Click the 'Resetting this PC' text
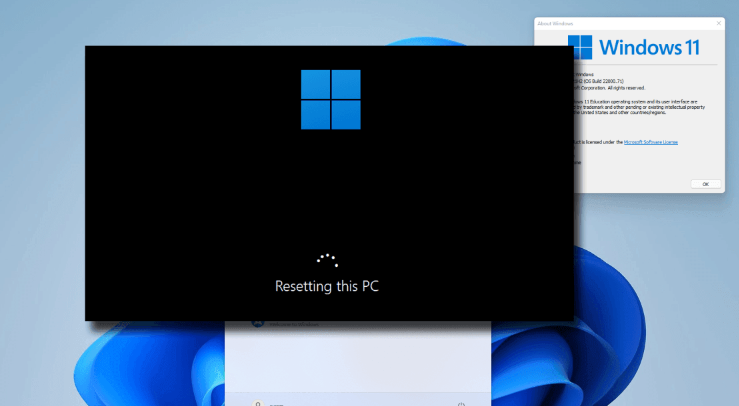The image size is (739, 406). coord(327,286)
